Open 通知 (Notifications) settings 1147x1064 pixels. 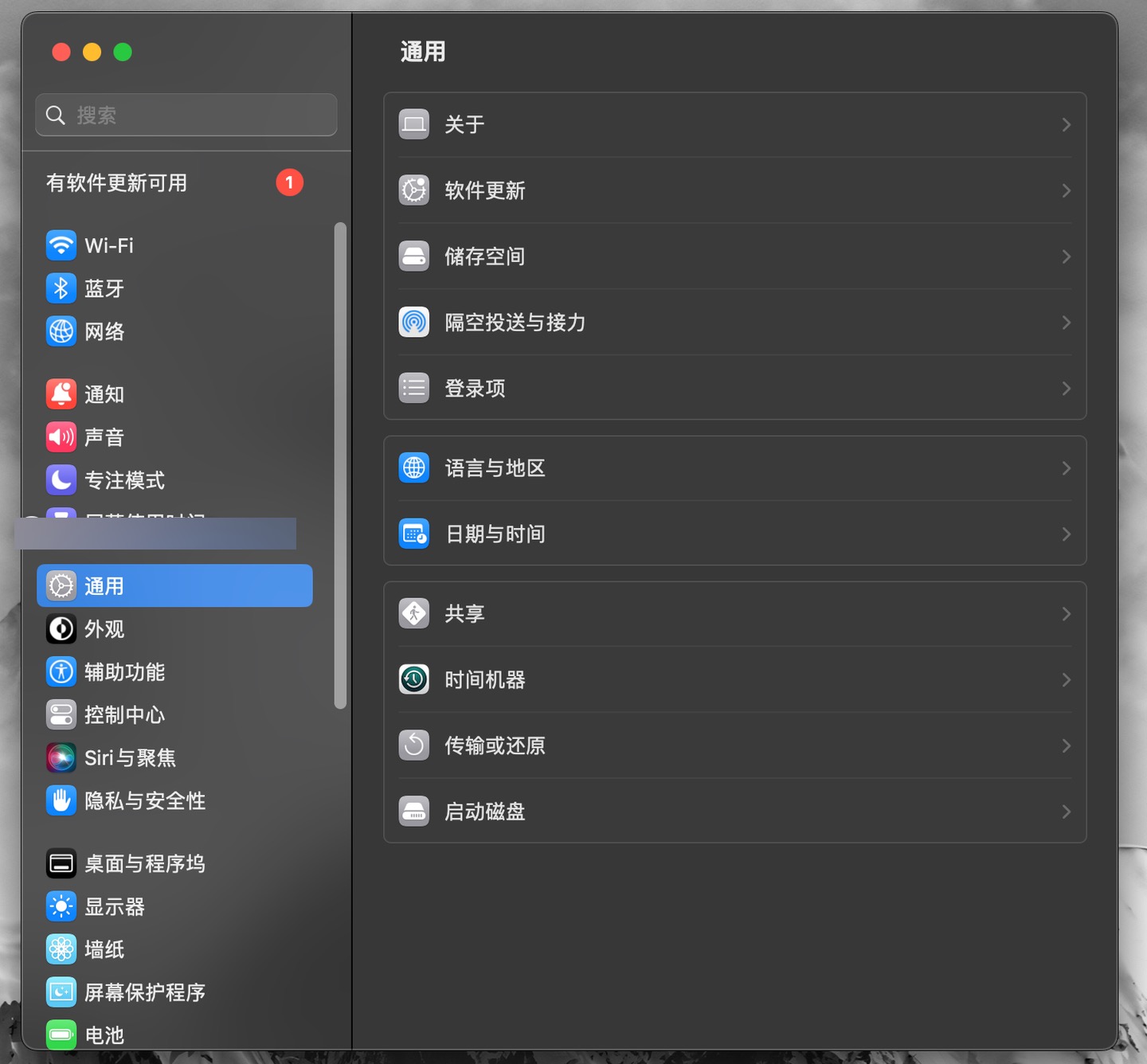pos(104,394)
